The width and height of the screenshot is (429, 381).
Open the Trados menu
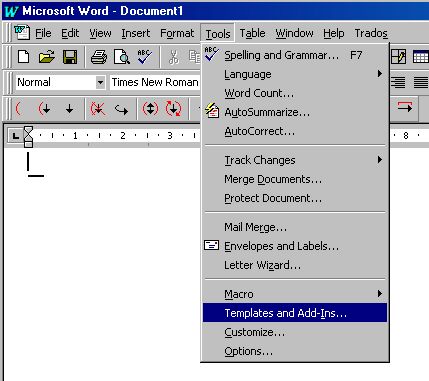point(371,33)
